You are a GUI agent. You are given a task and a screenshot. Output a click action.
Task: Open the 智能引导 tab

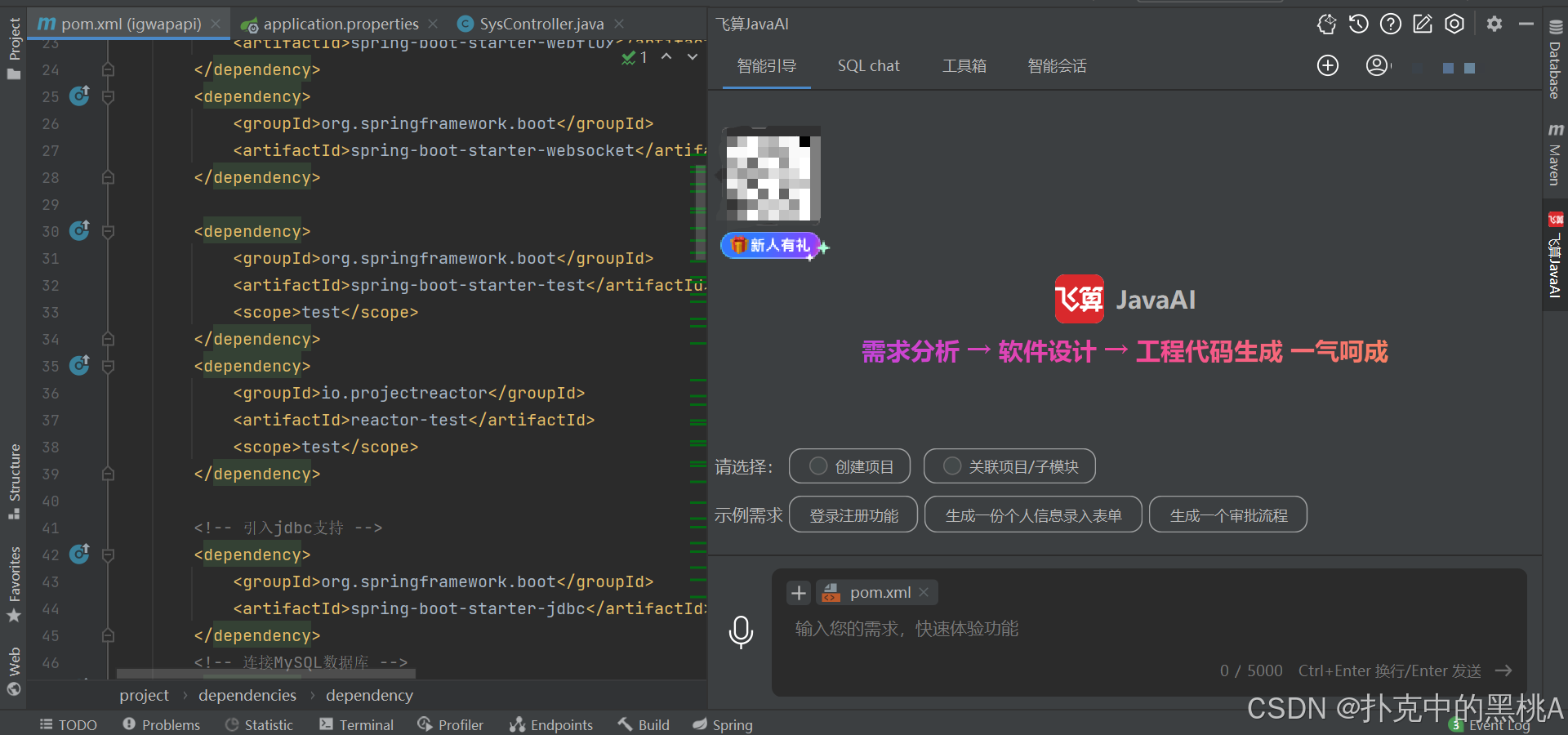click(767, 65)
